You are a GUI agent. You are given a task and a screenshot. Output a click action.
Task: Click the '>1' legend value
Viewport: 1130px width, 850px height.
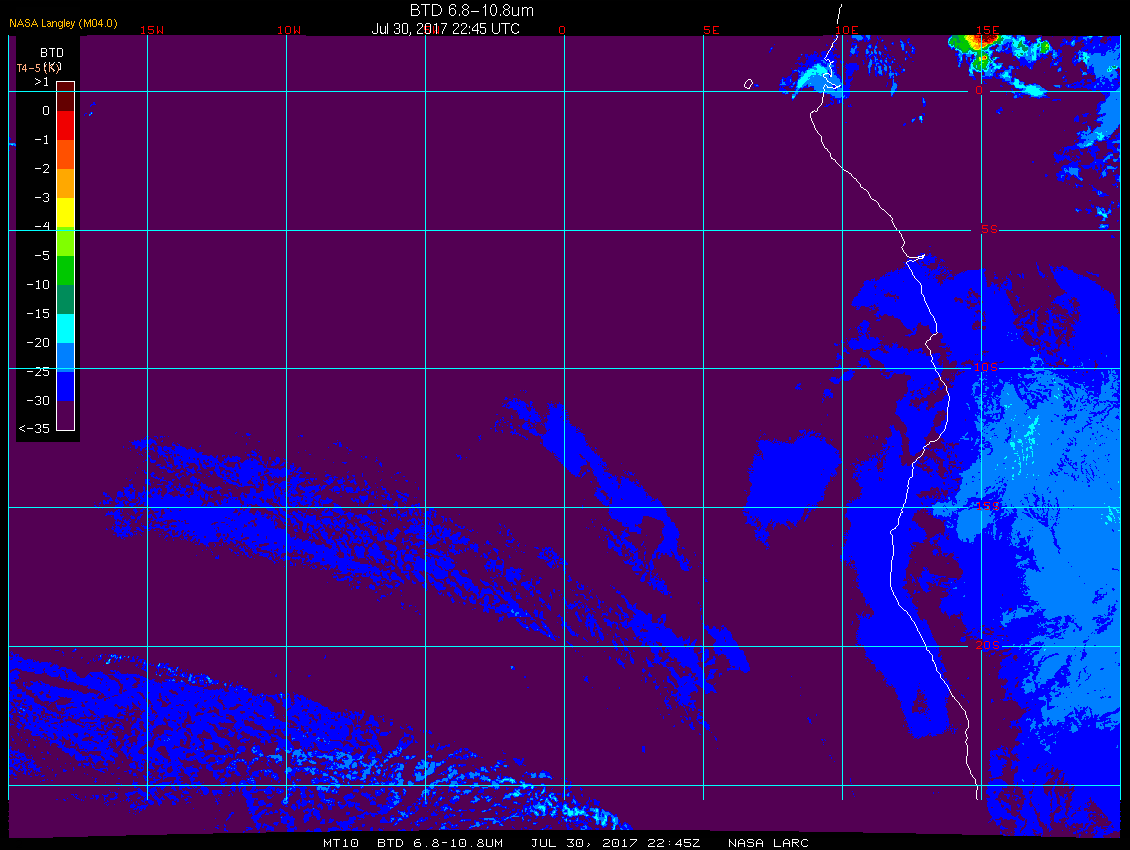[x=42, y=82]
